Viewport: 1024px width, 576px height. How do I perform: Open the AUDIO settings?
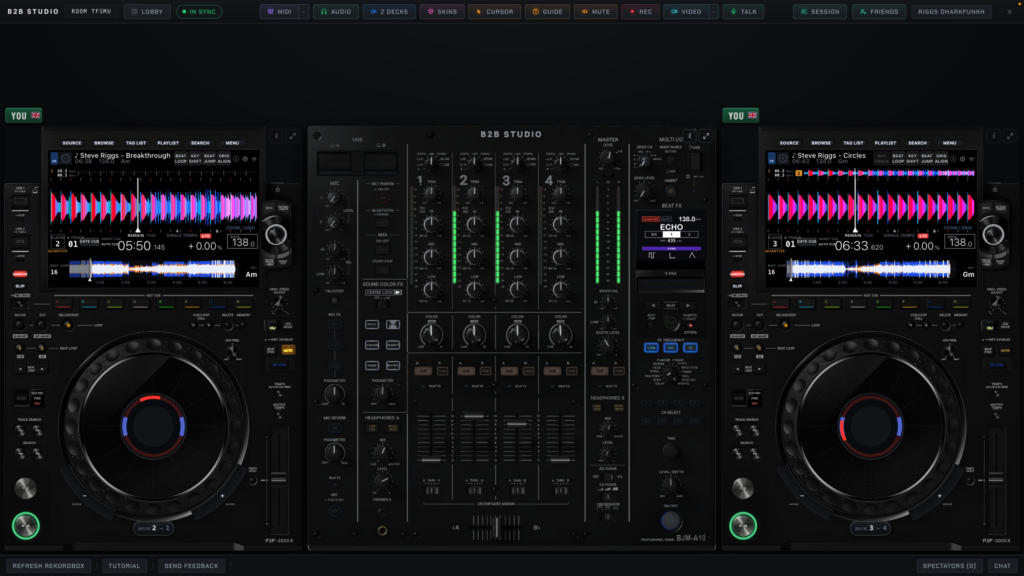336,12
